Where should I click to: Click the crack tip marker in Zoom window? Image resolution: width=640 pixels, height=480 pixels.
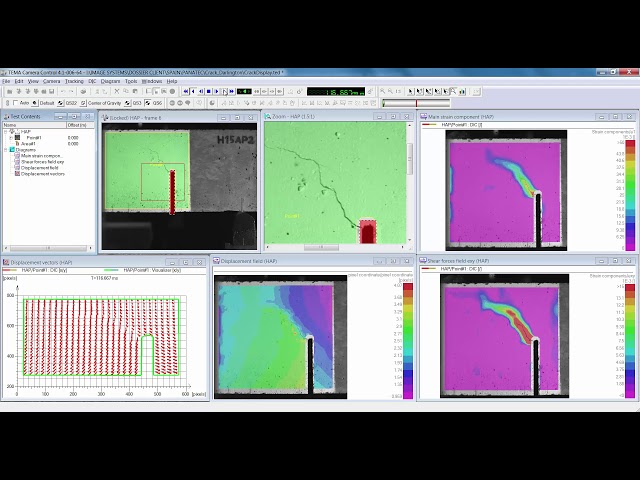pos(368,231)
